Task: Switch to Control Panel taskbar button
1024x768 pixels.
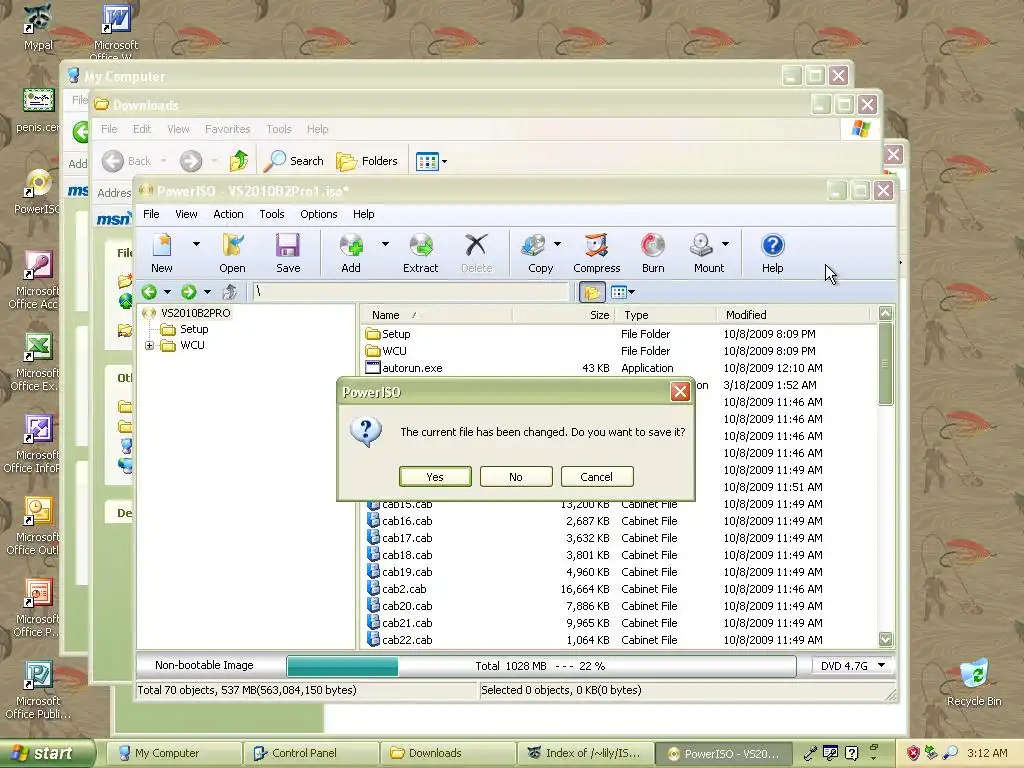Action: [x=311, y=753]
